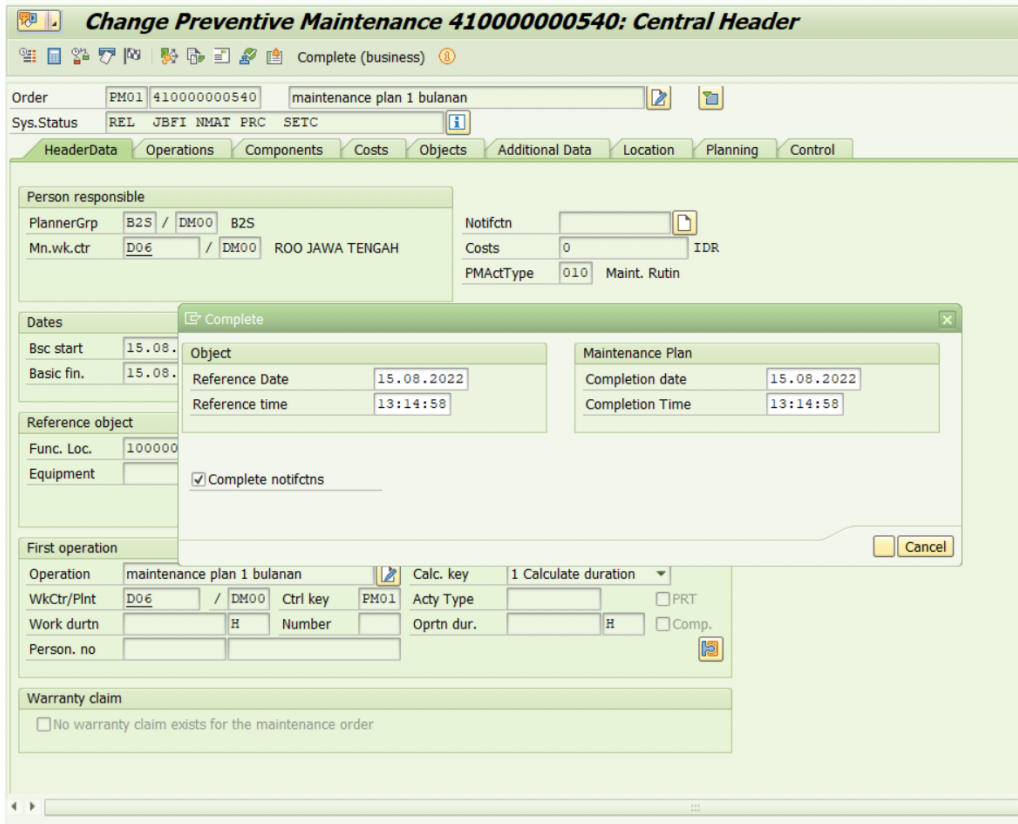The image size is (1018, 824).
Task: Open the title bar menu dropdown arrow
Action: coord(53,21)
